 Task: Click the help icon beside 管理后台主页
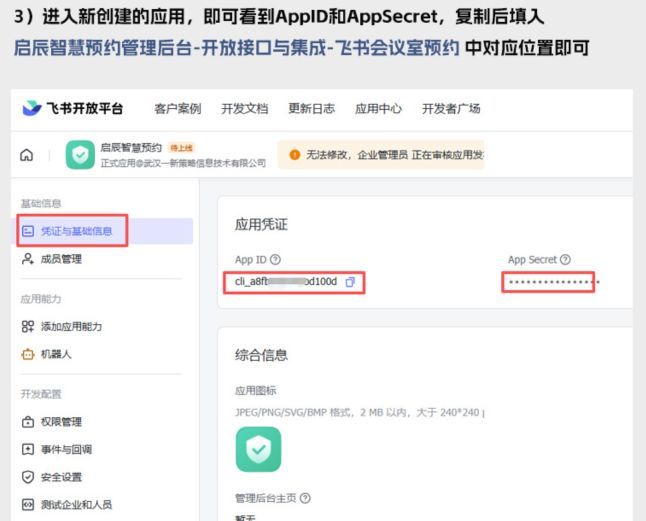[305, 497]
